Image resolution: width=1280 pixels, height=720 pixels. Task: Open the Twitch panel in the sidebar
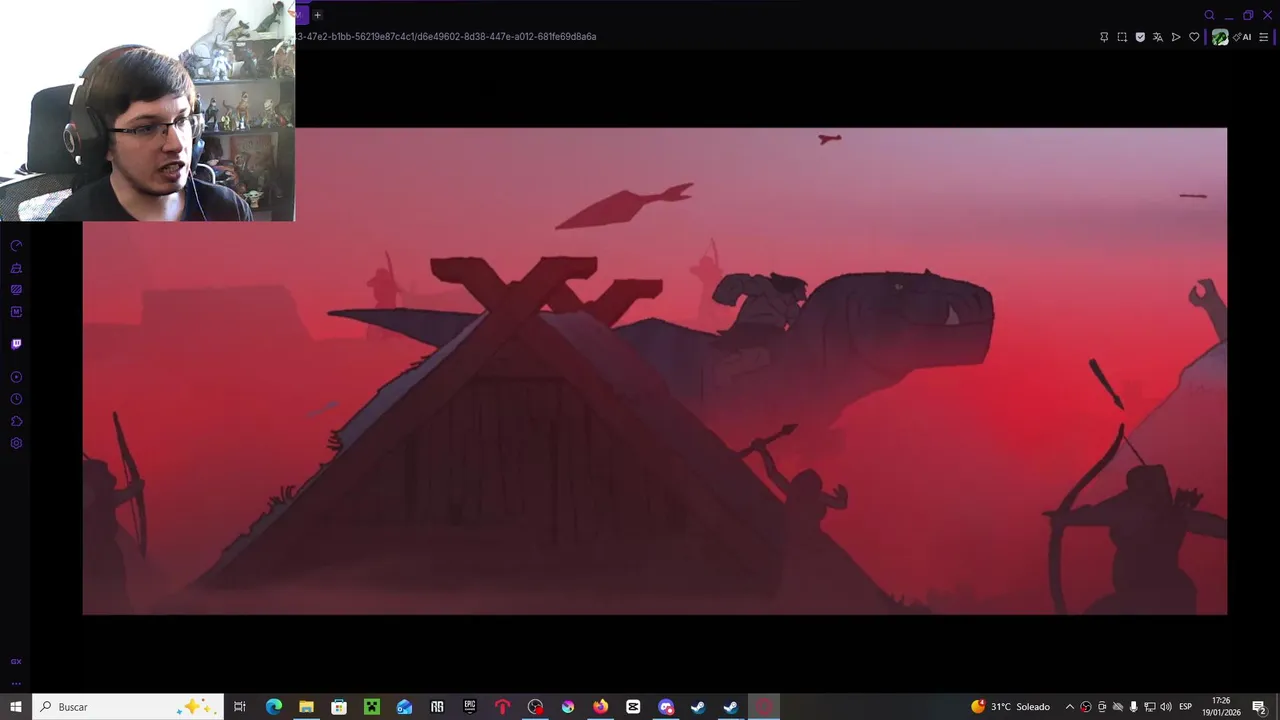point(16,344)
